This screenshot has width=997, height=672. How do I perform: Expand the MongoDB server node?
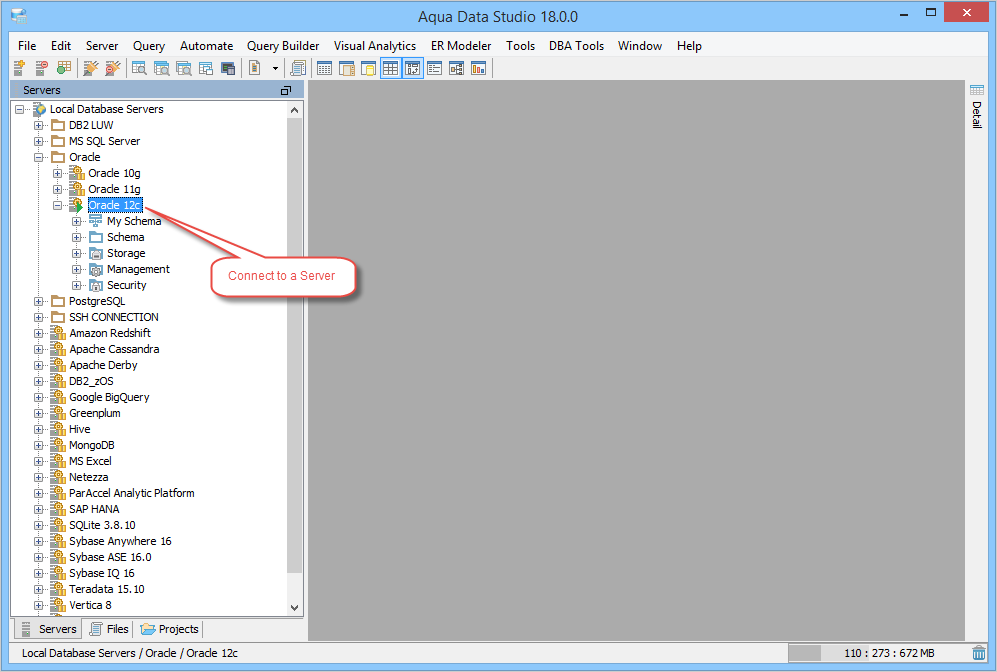point(39,445)
